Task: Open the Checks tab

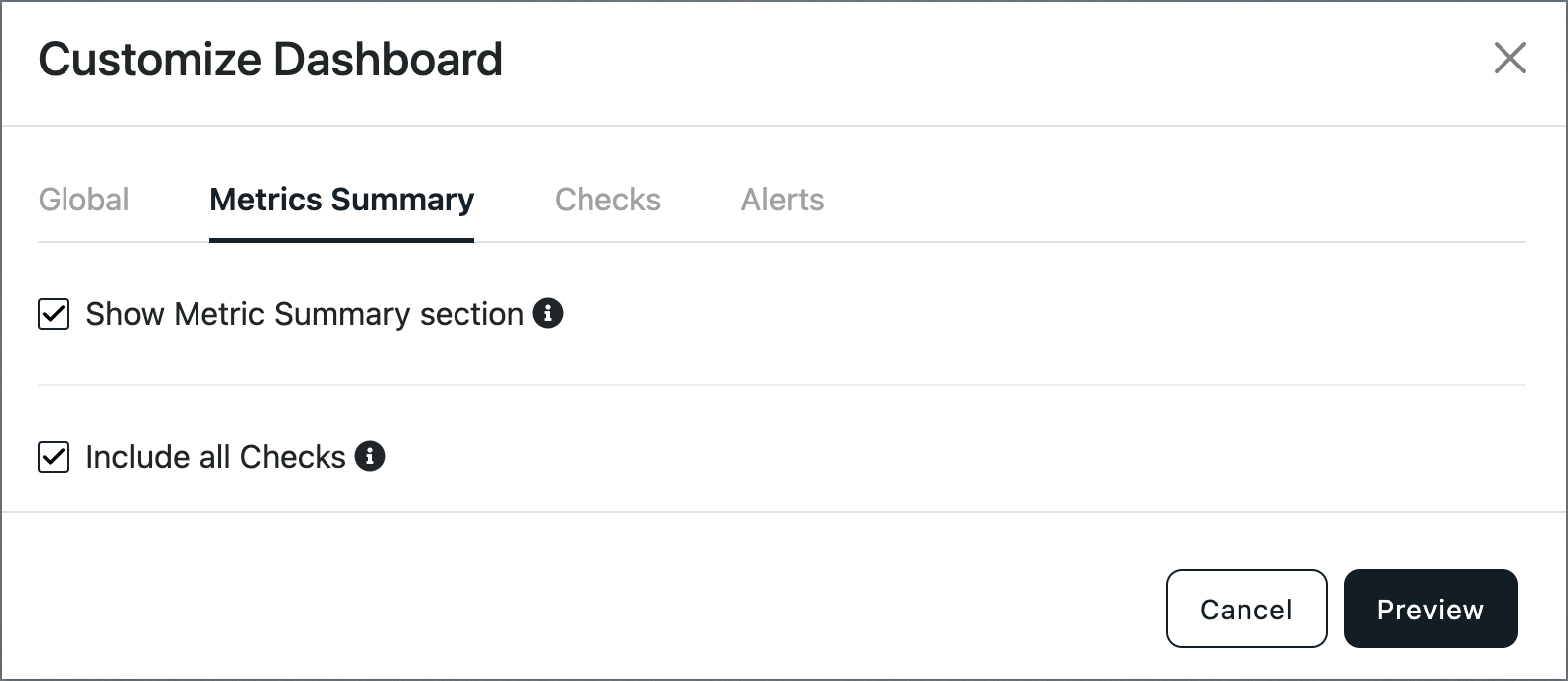Action: pos(607,200)
